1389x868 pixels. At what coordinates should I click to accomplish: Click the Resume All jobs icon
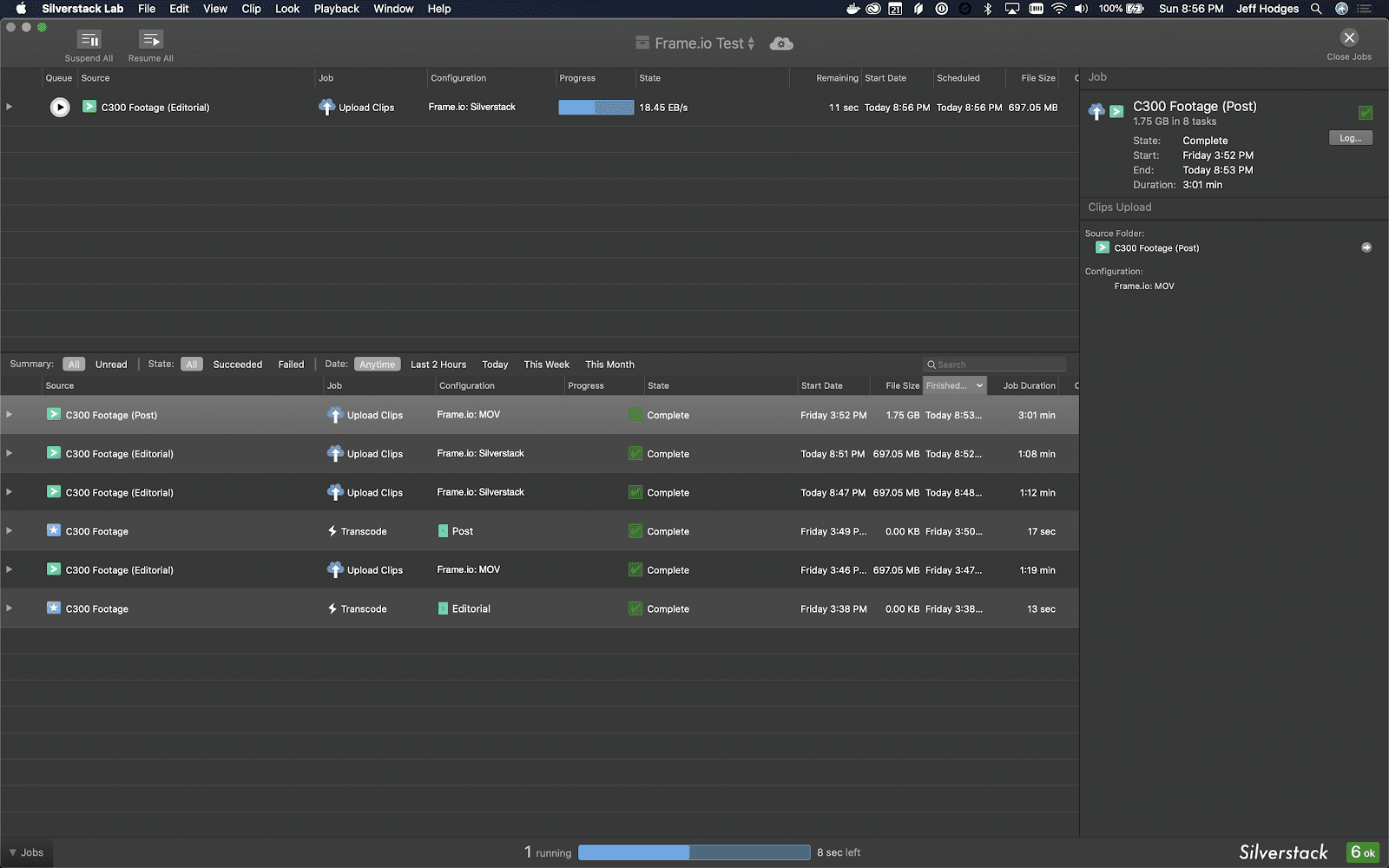tap(151, 40)
